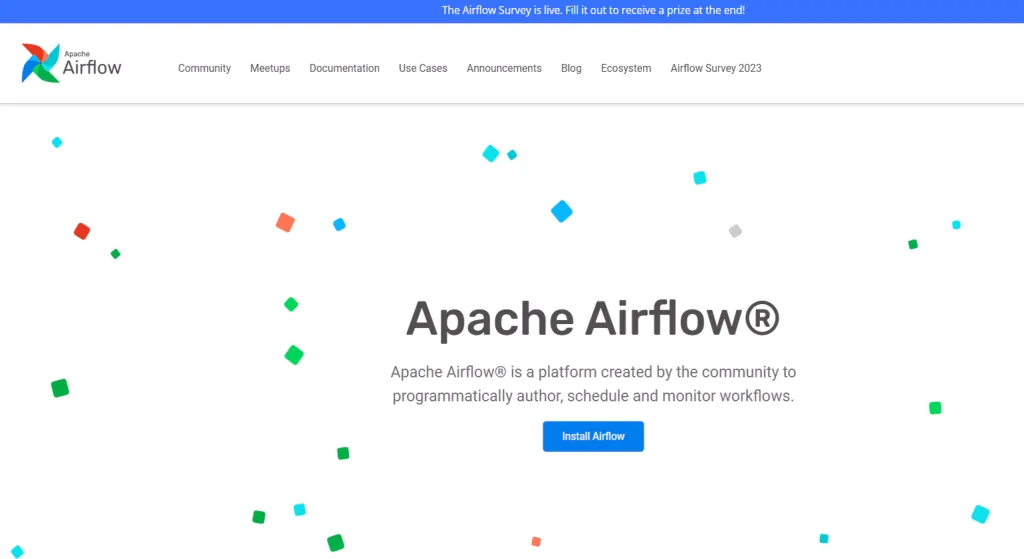Go to the Meetups page

pyautogui.click(x=270, y=69)
